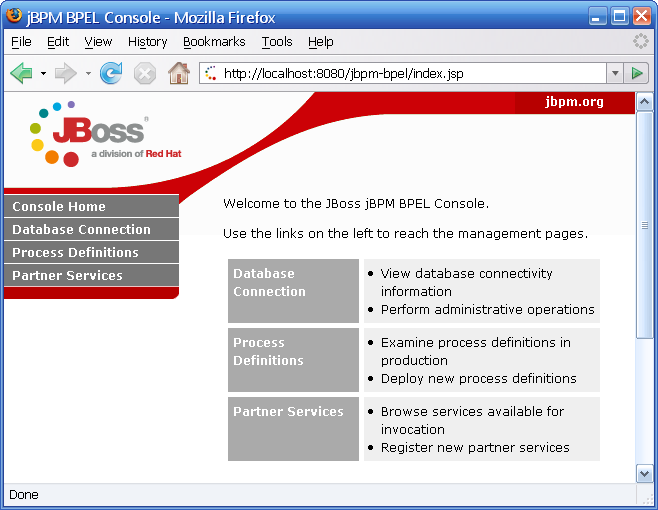Open the Back history dropdown arrow
Image resolution: width=658 pixels, height=510 pixels.
(x=43, y=73)
